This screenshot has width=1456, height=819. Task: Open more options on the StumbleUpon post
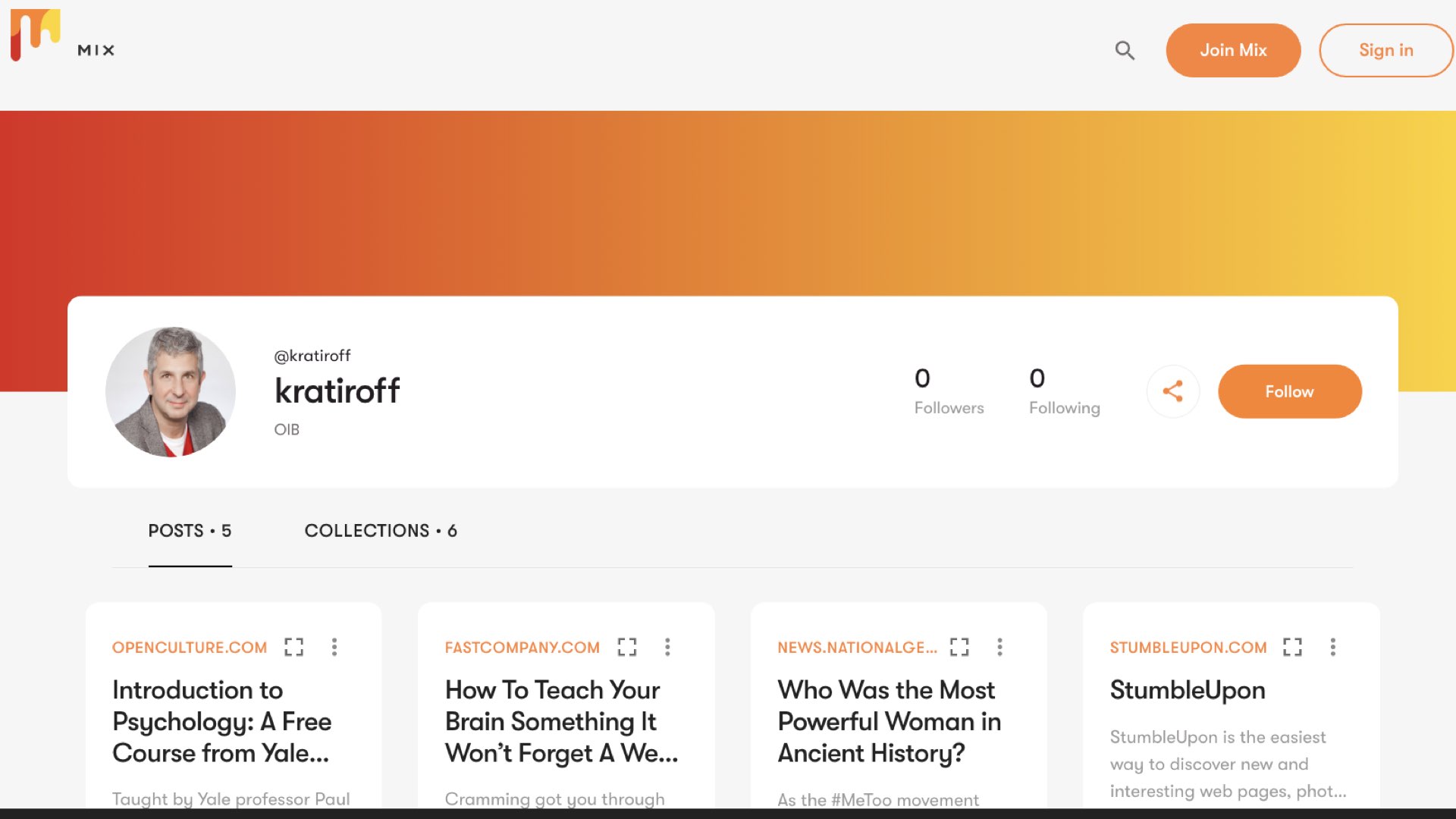tap(1333, 647)
